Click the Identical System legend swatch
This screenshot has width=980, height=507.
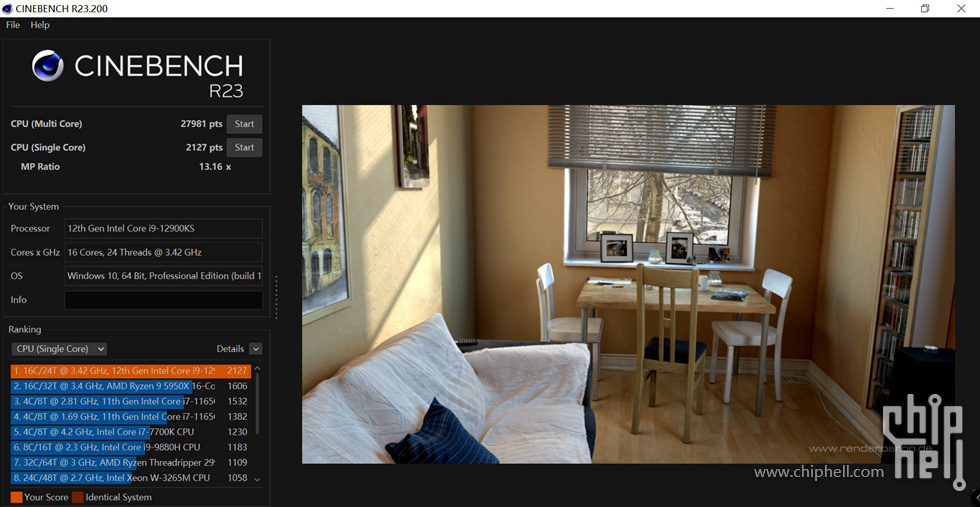point(78,498)
